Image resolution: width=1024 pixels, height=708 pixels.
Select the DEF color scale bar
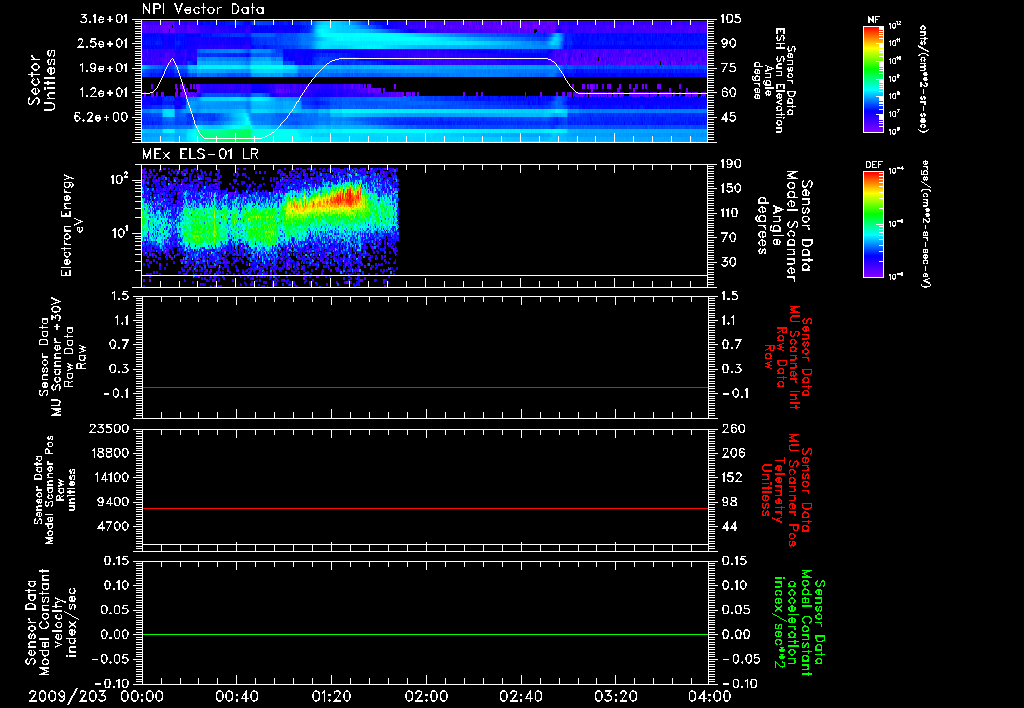point(873,224)
